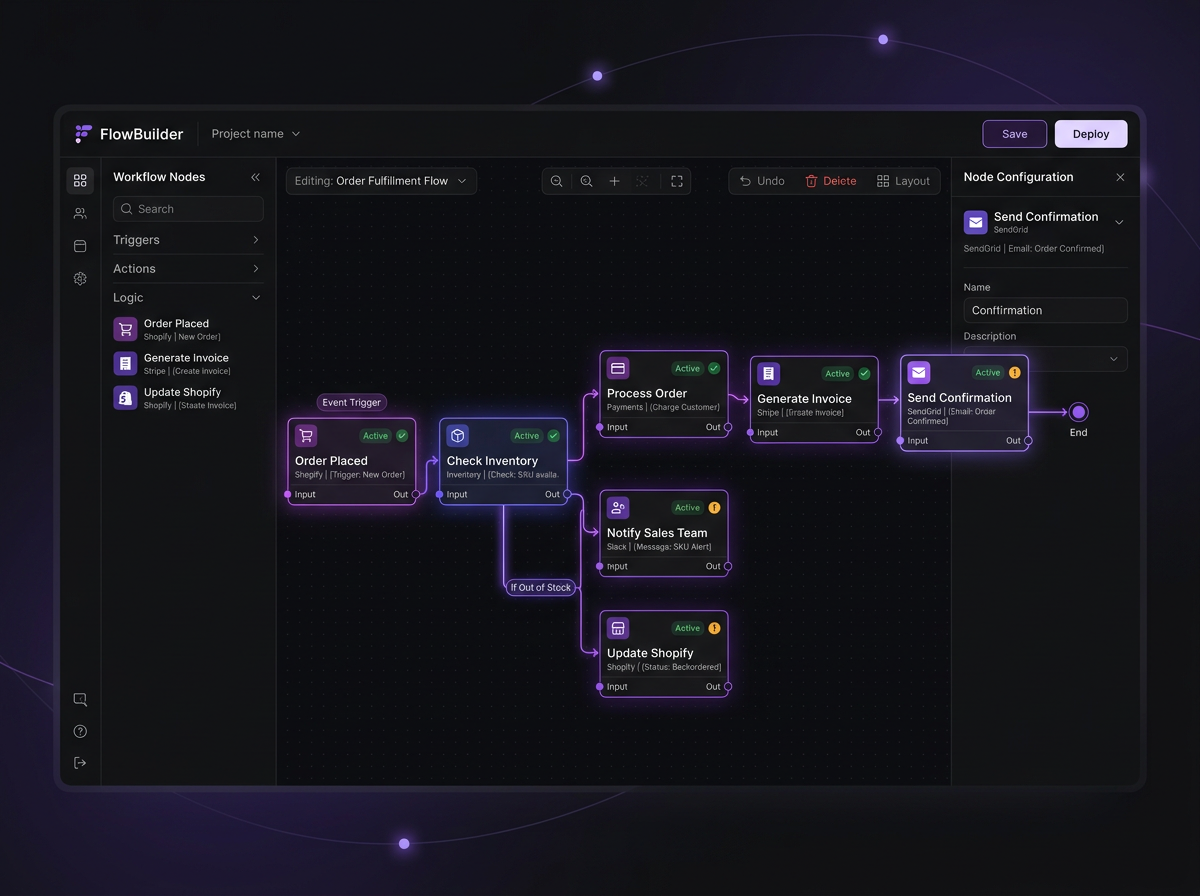
Task: Open the Editing: Order Fulfillment Flow dropdown
Action: [381, 181]
